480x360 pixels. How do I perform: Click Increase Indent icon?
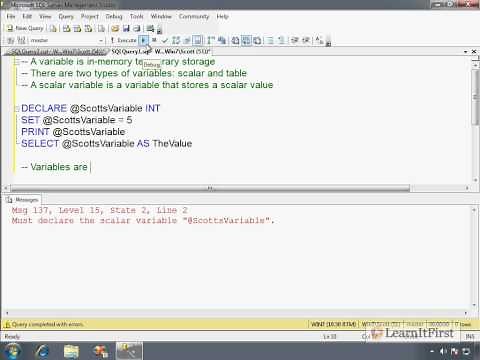306,40
